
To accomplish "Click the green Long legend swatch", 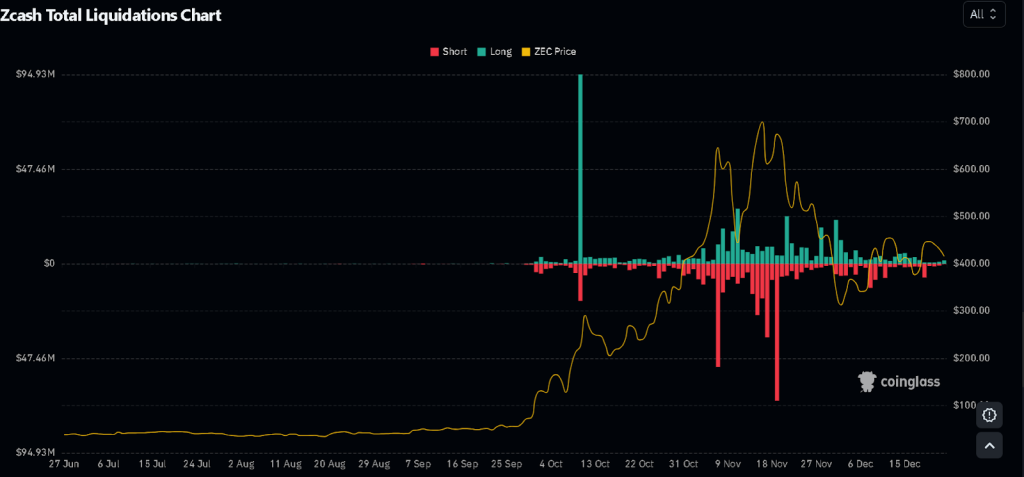I will click(x=482, y=52).
